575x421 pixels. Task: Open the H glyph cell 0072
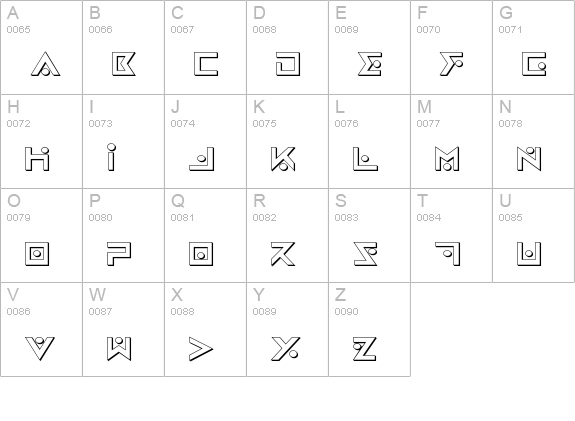pyautogui.click(x=41, y=142)
